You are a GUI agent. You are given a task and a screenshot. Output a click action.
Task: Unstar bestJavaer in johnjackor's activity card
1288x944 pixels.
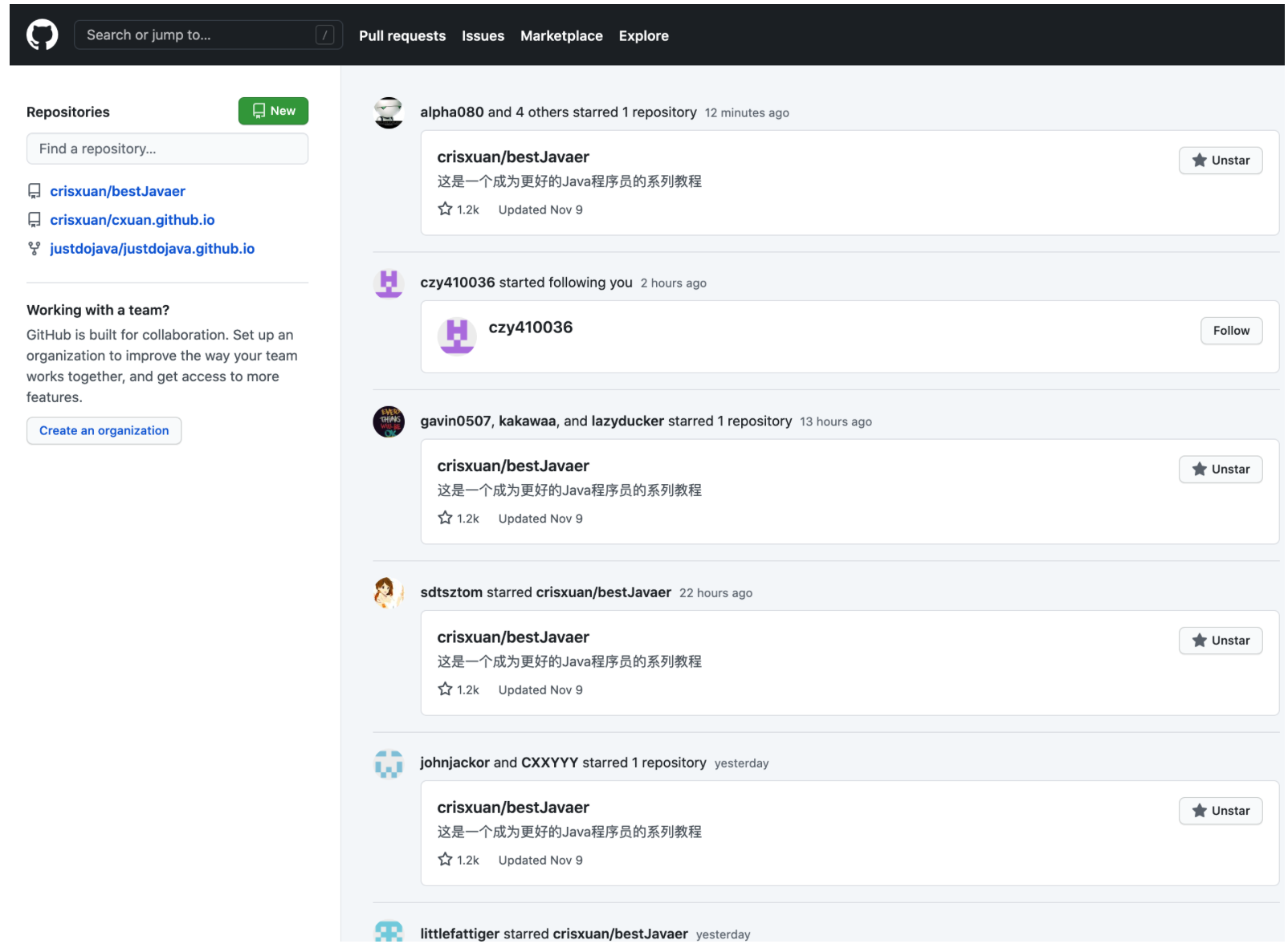point(1221,811)
